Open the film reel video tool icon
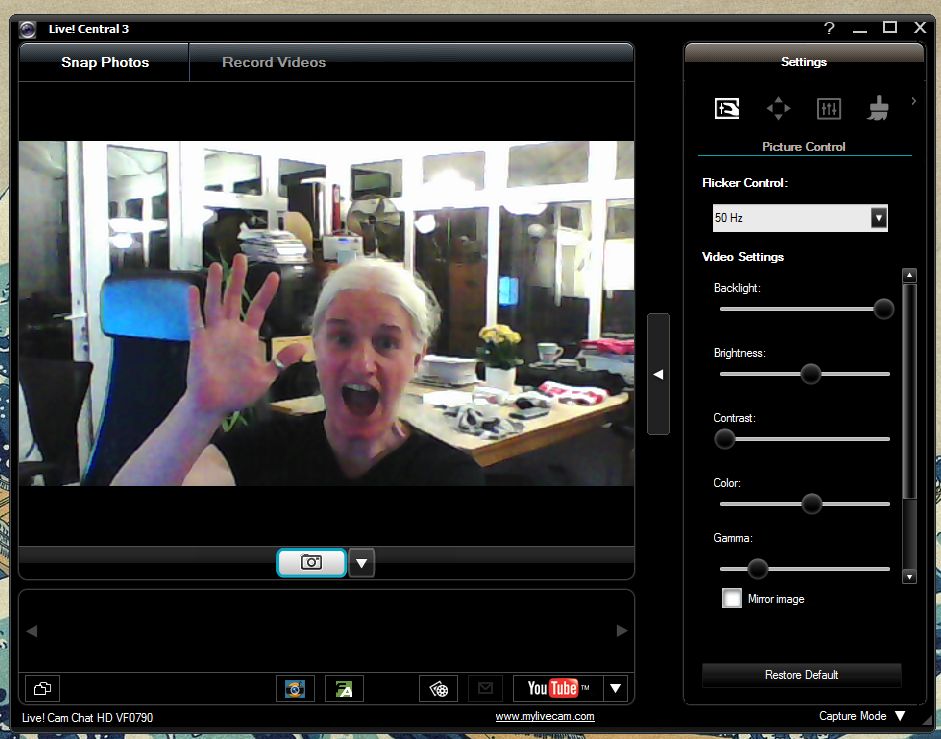Image resolution: width=941 pixels, height=739 pixels. [x=438, y=689]
